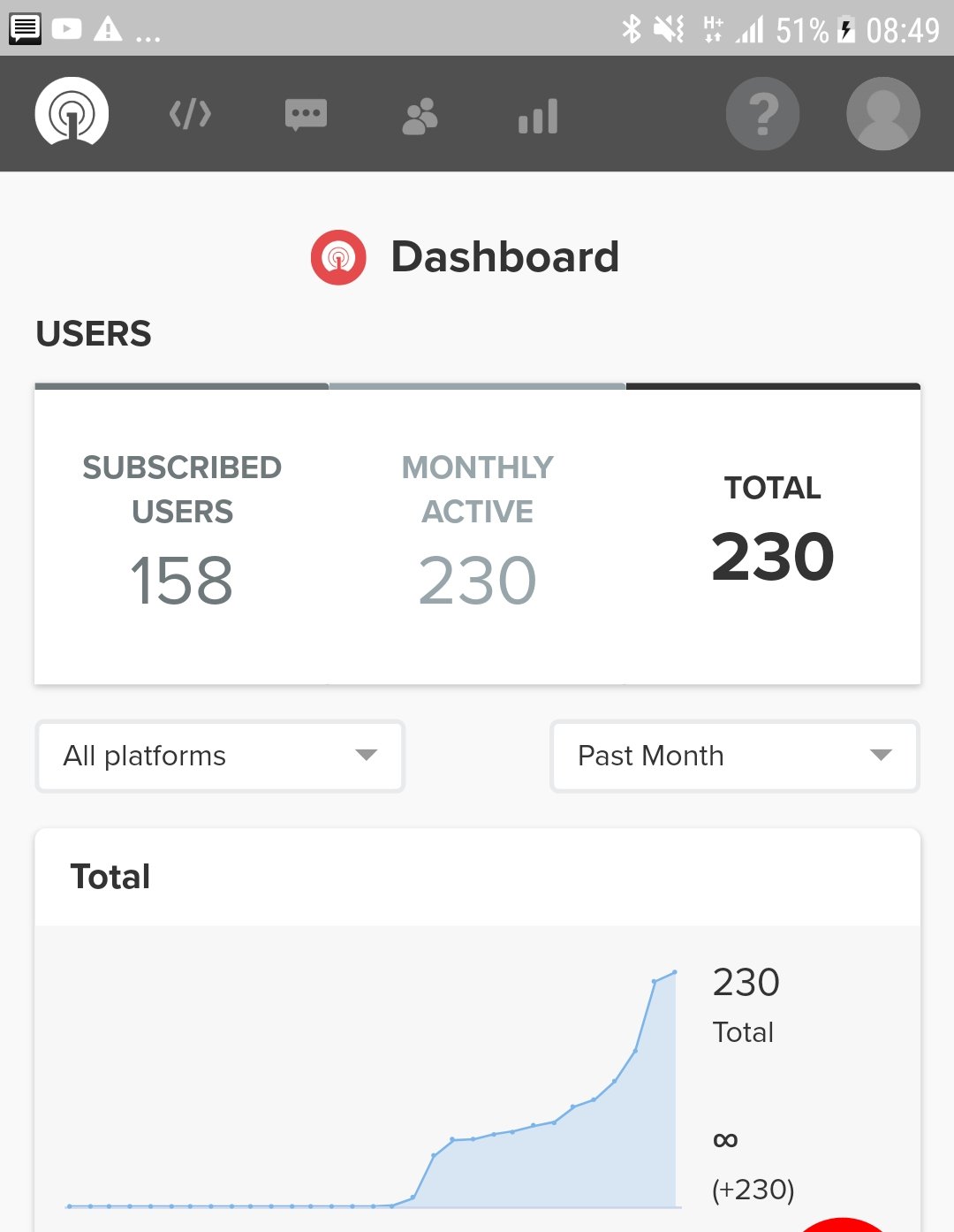The width and height of the screenshot is (954, 1232).
Task: Open the OneSignal home logo
Action: pos(72,113)
